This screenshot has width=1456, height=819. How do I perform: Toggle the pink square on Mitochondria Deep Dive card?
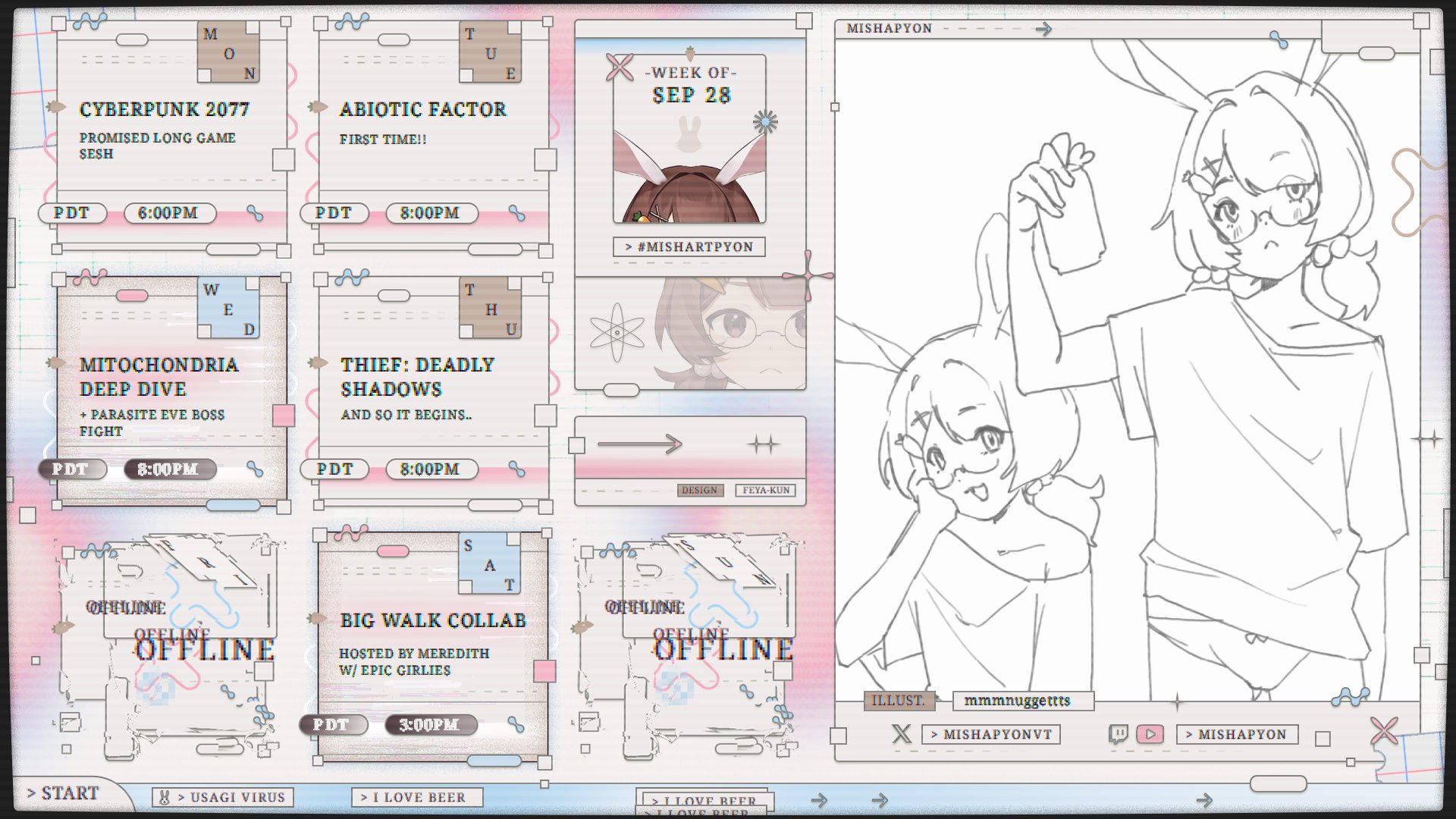click(x=284, y=416)
